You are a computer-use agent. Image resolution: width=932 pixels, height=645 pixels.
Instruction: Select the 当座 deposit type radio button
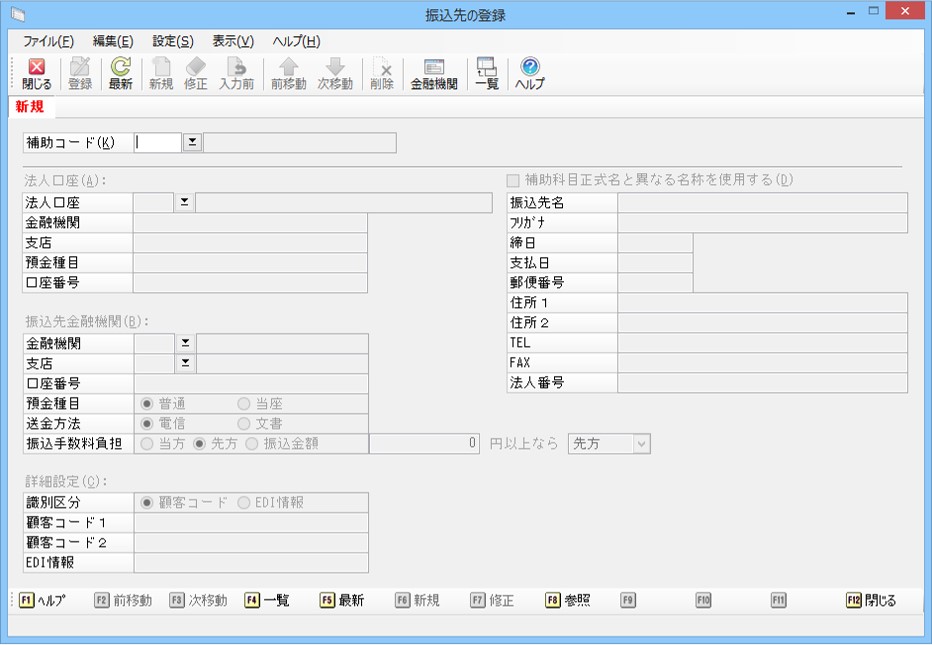point(244,404)
